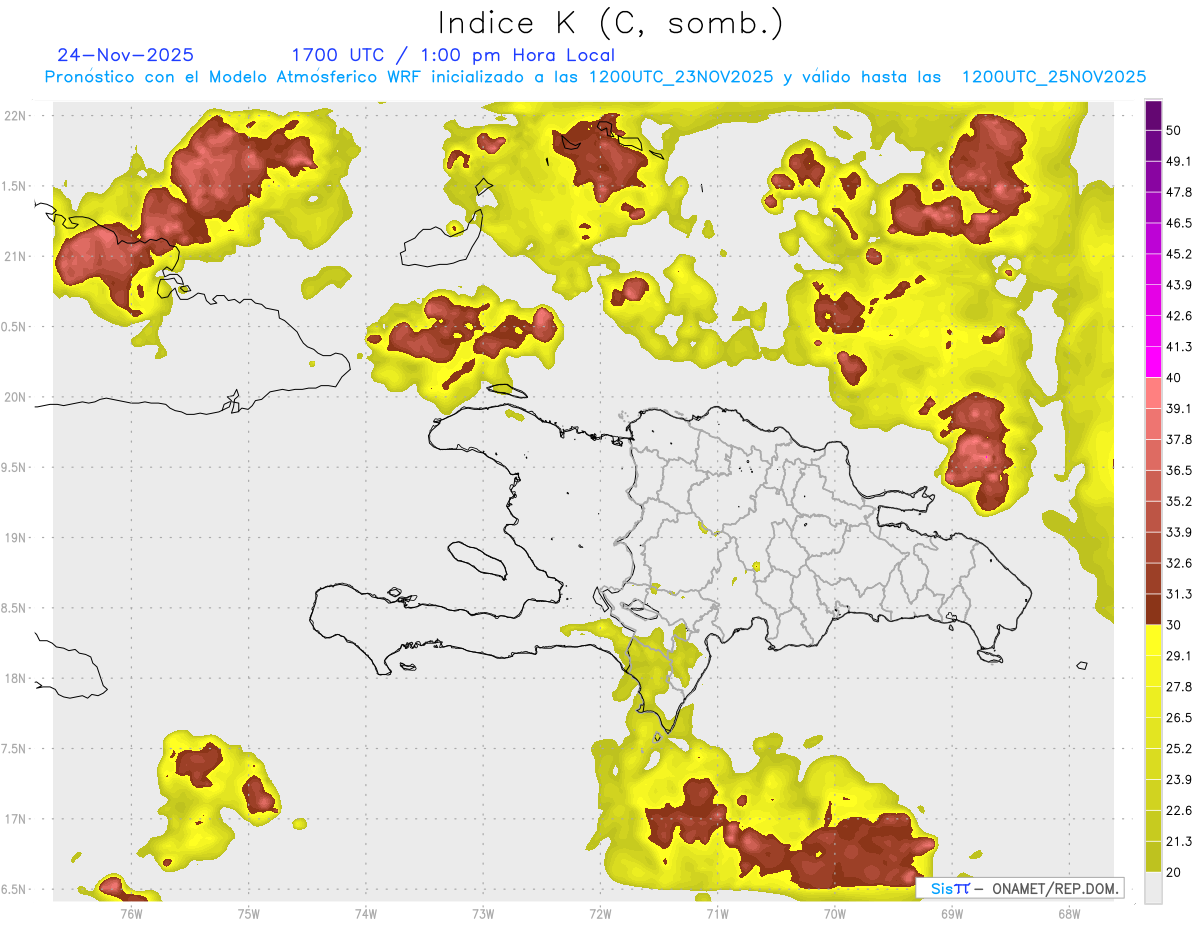1200x927 pixels.
Task: Click the '26.5' color scale value
Action: [x=1178, y=718]
